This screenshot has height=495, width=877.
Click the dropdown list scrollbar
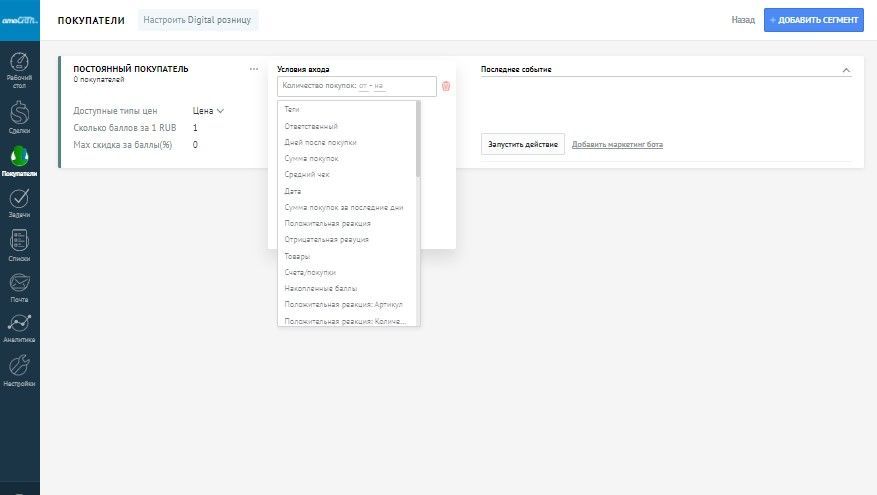(418, 140)
